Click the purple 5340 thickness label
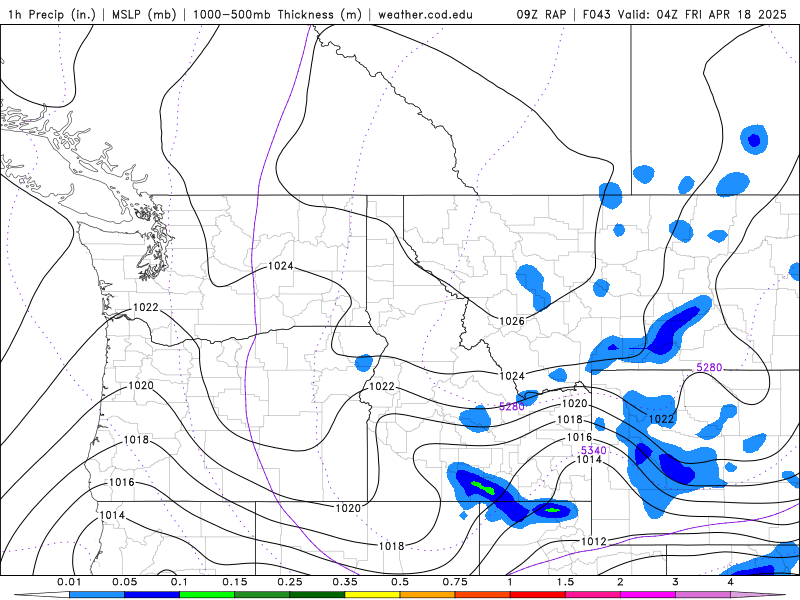800x600 pixels. (594, 450)
